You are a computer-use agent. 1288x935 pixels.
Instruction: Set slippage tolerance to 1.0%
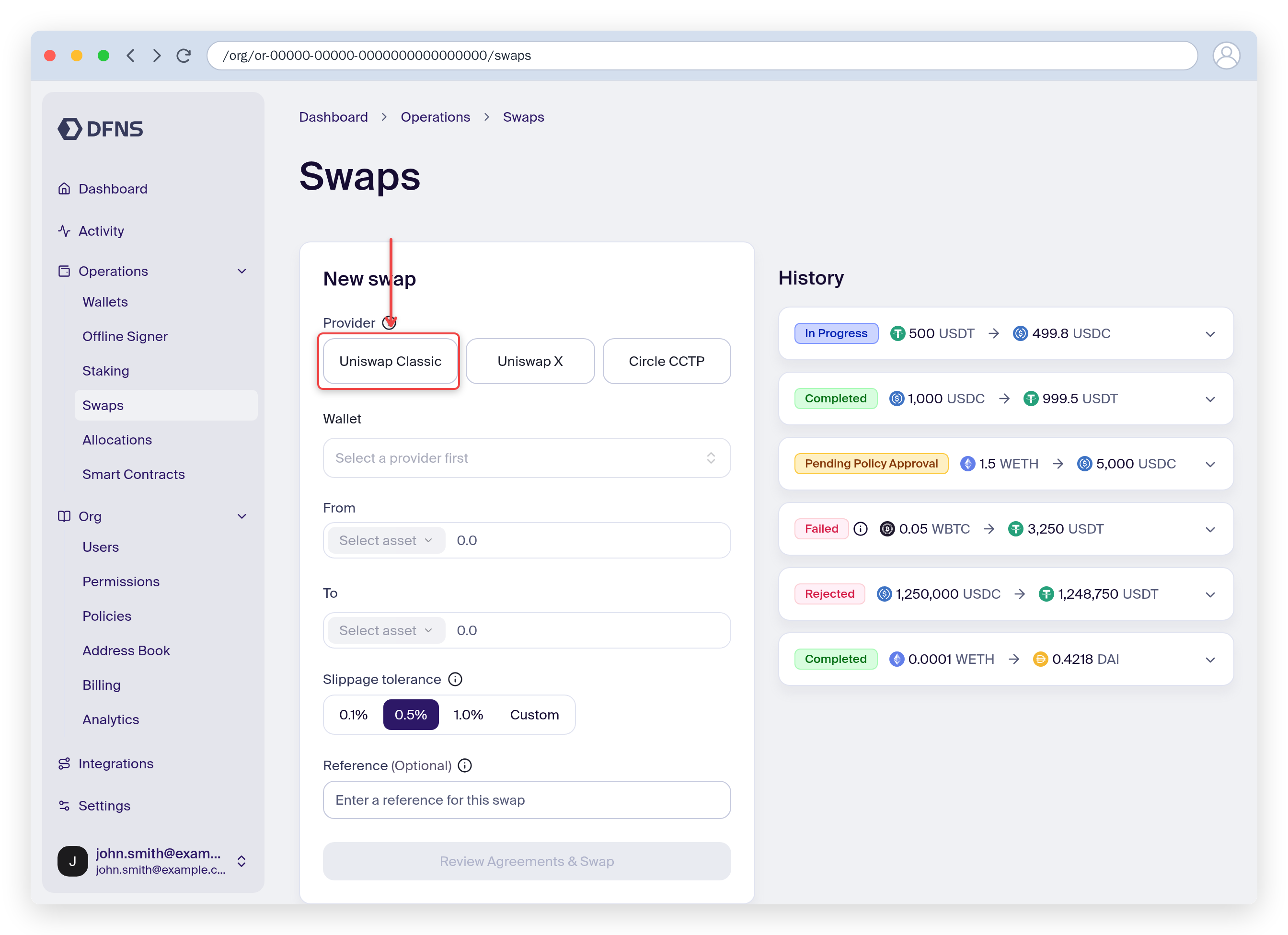tap(468, 714)
